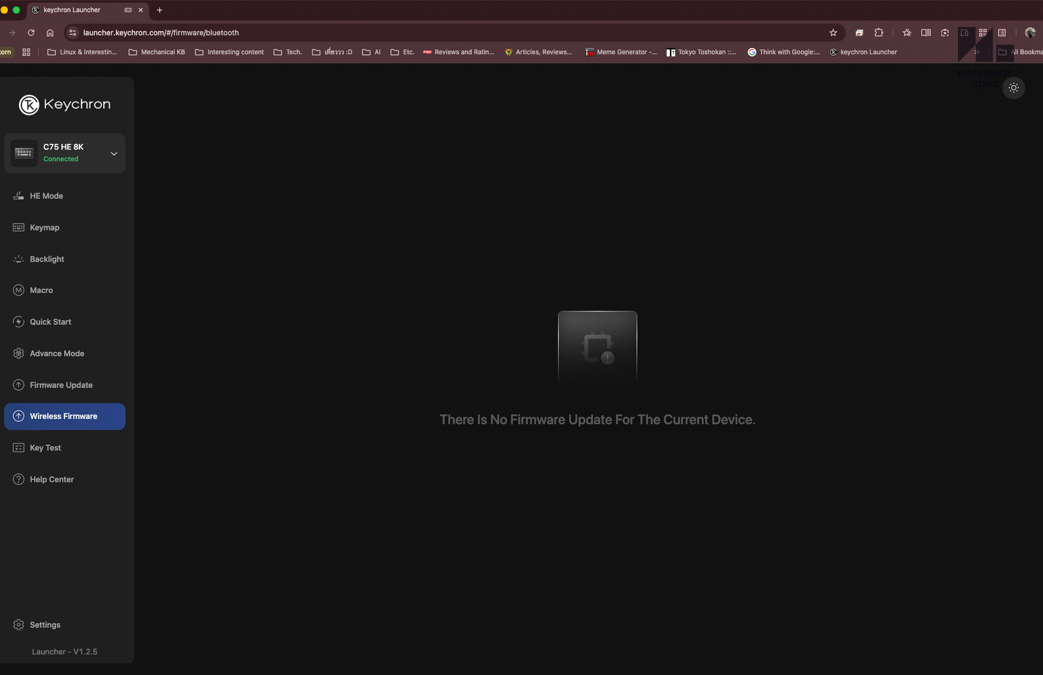Open the HE Mode section

click(x=46, y=196)
